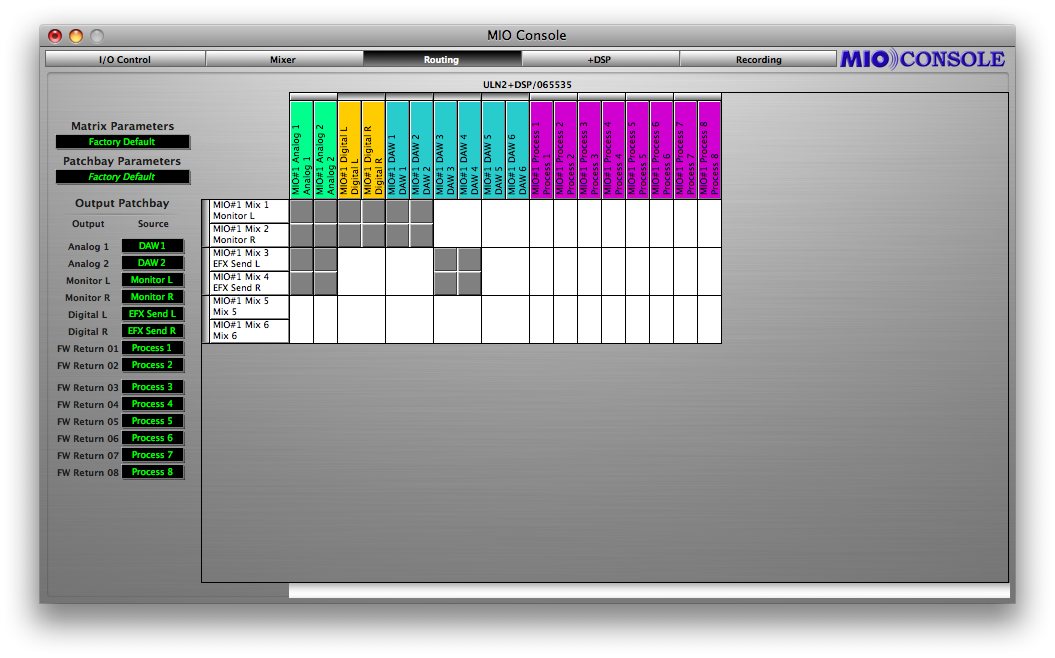Image resolution: width=1055 pixels, height=658 pixels.
Task: Toggle DAW 4 crosspoint on EFX Send R row
Action: pyautogui.click(x=470, y=283)
